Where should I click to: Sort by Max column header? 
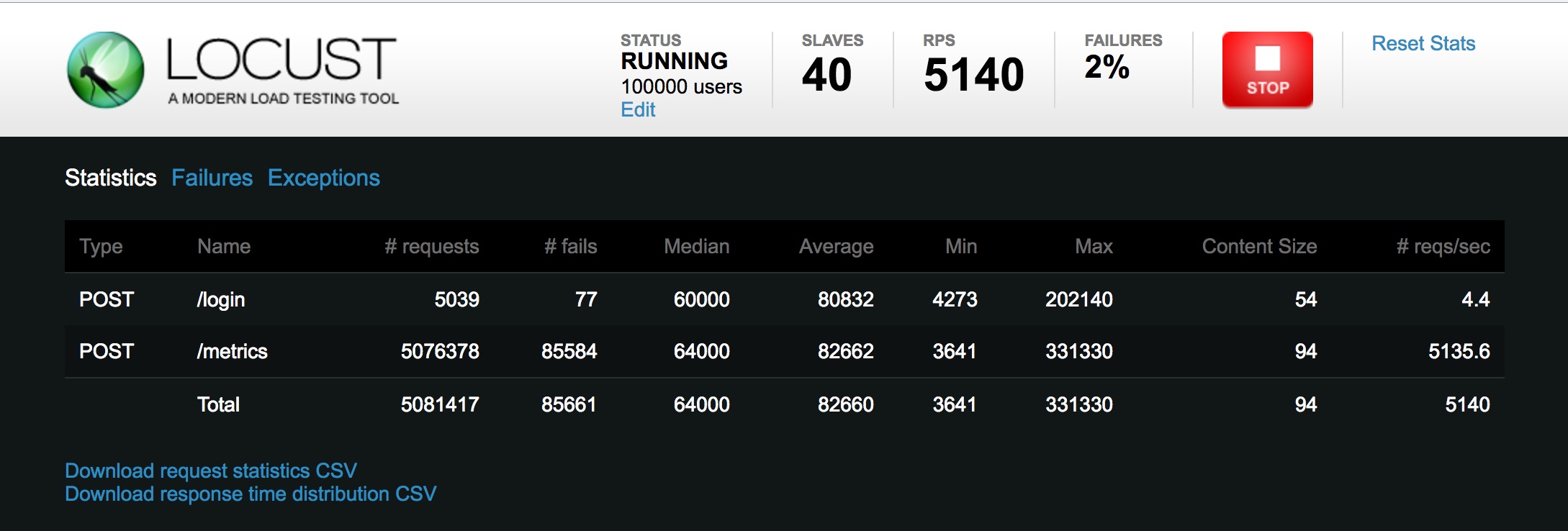click(x=1093, y=247)
